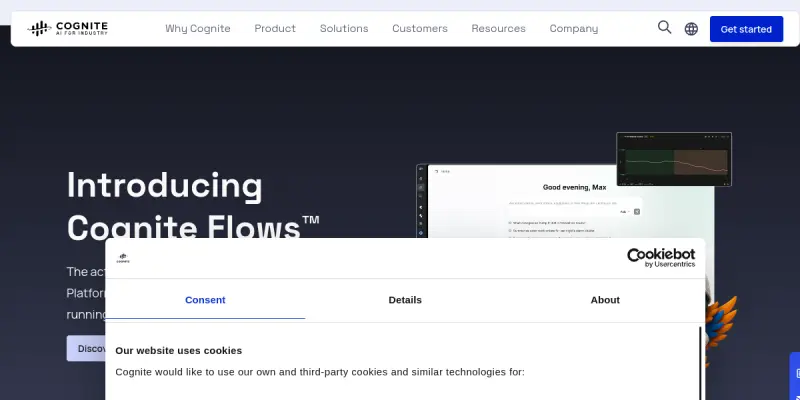Open the Why Cognite menu
The height and width of the screenshot is (400, 800).
point(198,29)
